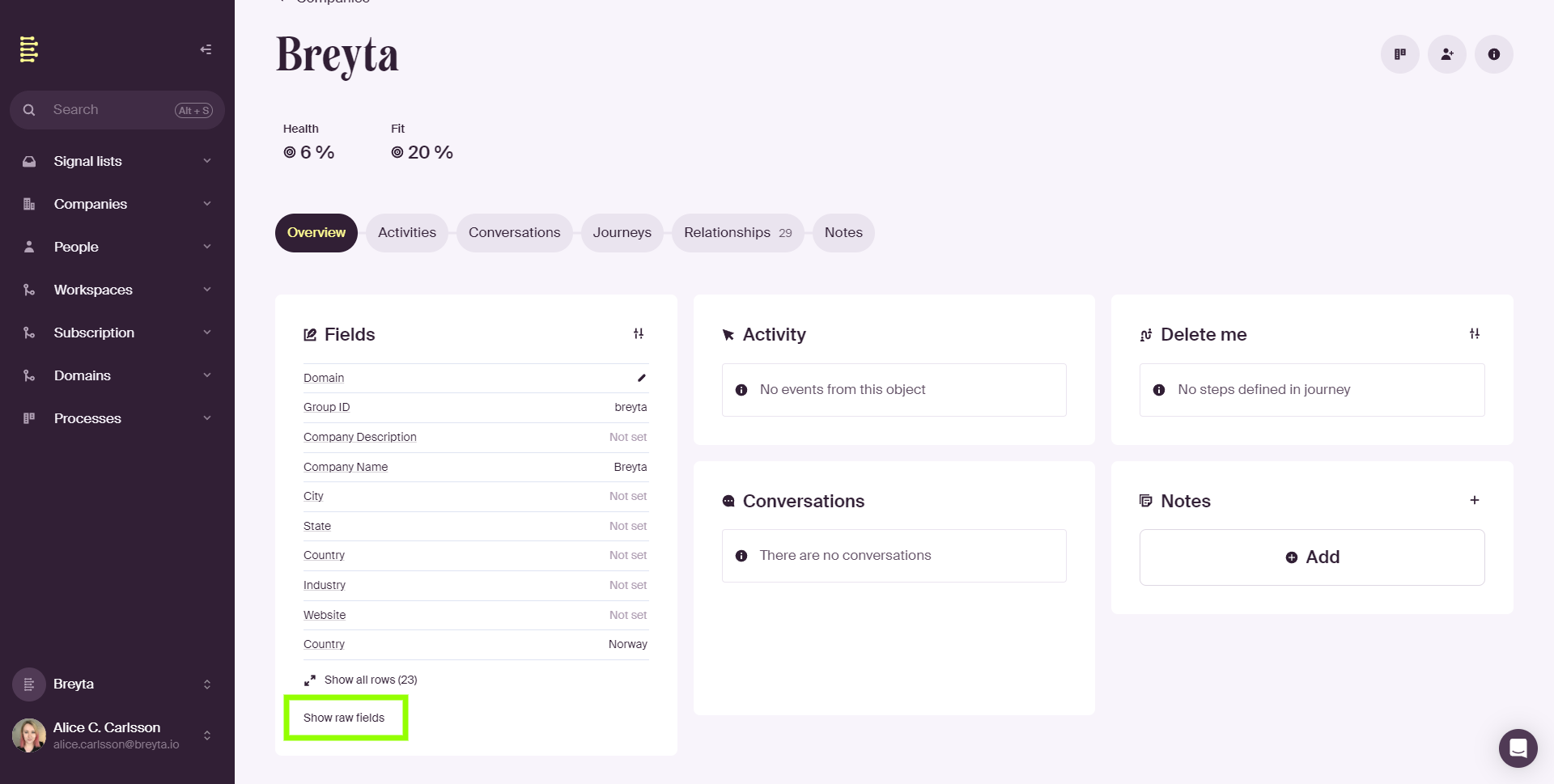
Task: Open the Breyta workspace switcher arrows
Action: [207, 684]
